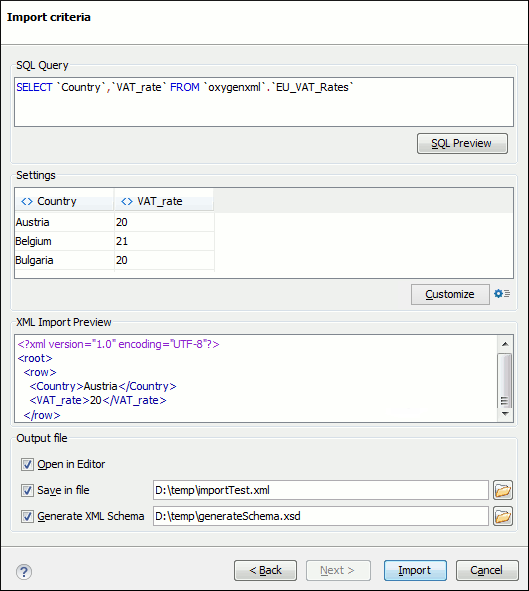529x591 pixels.
Task: Click the XML preview scrollbar down arrow
Action: click(505, 414)
